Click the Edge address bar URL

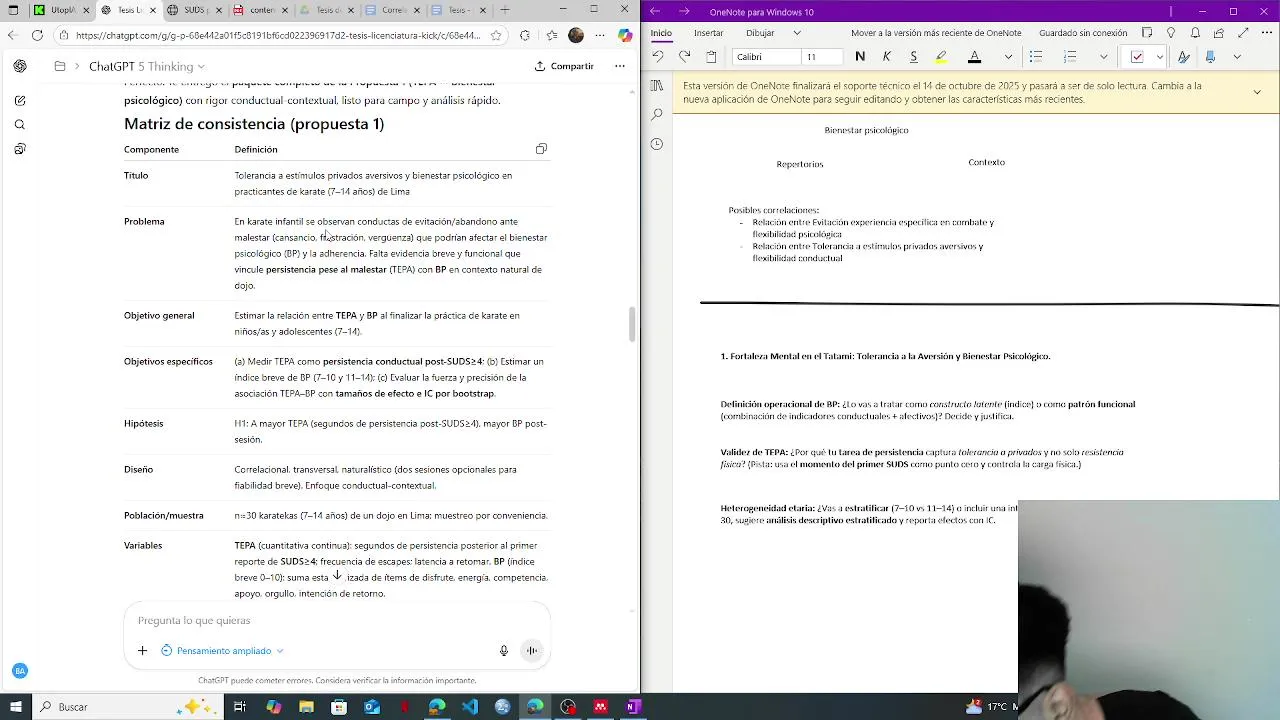278,35
